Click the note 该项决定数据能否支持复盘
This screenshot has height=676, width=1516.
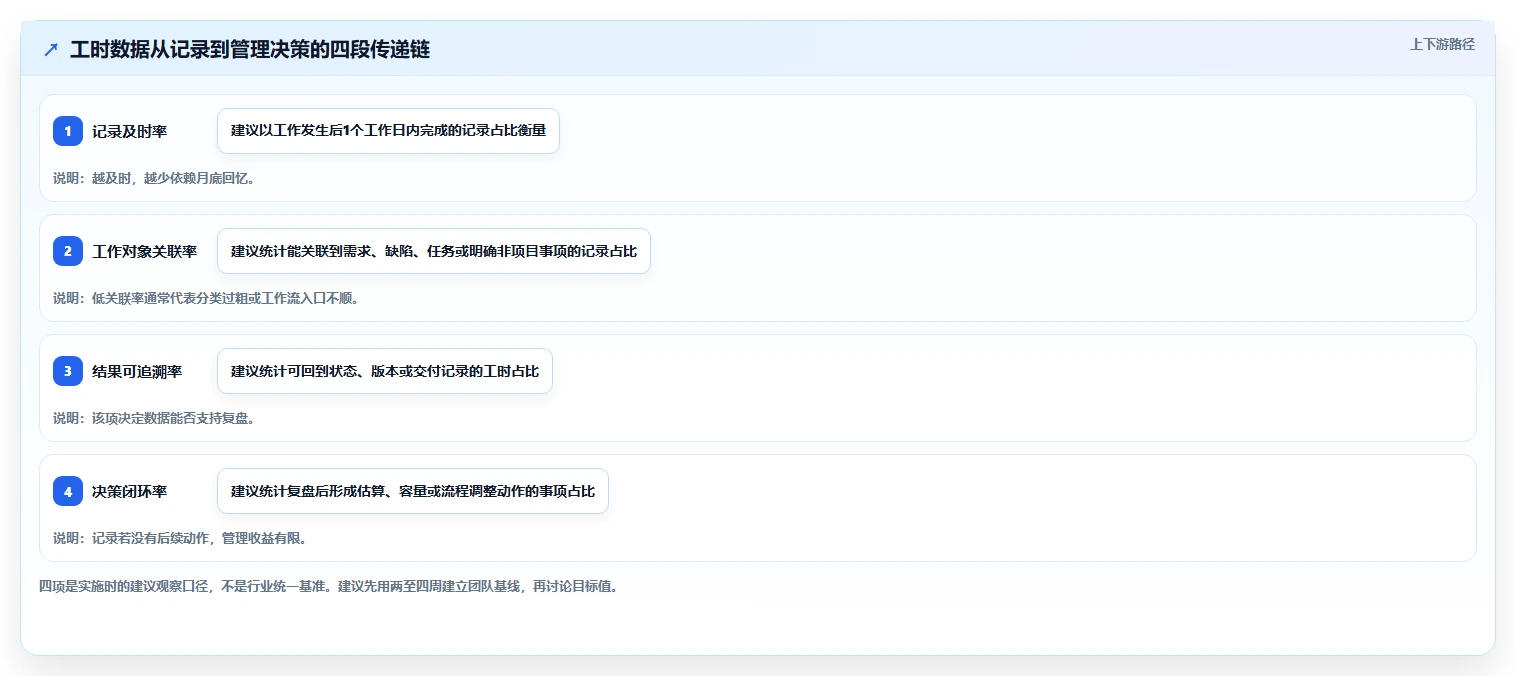(x=154, y=418)
